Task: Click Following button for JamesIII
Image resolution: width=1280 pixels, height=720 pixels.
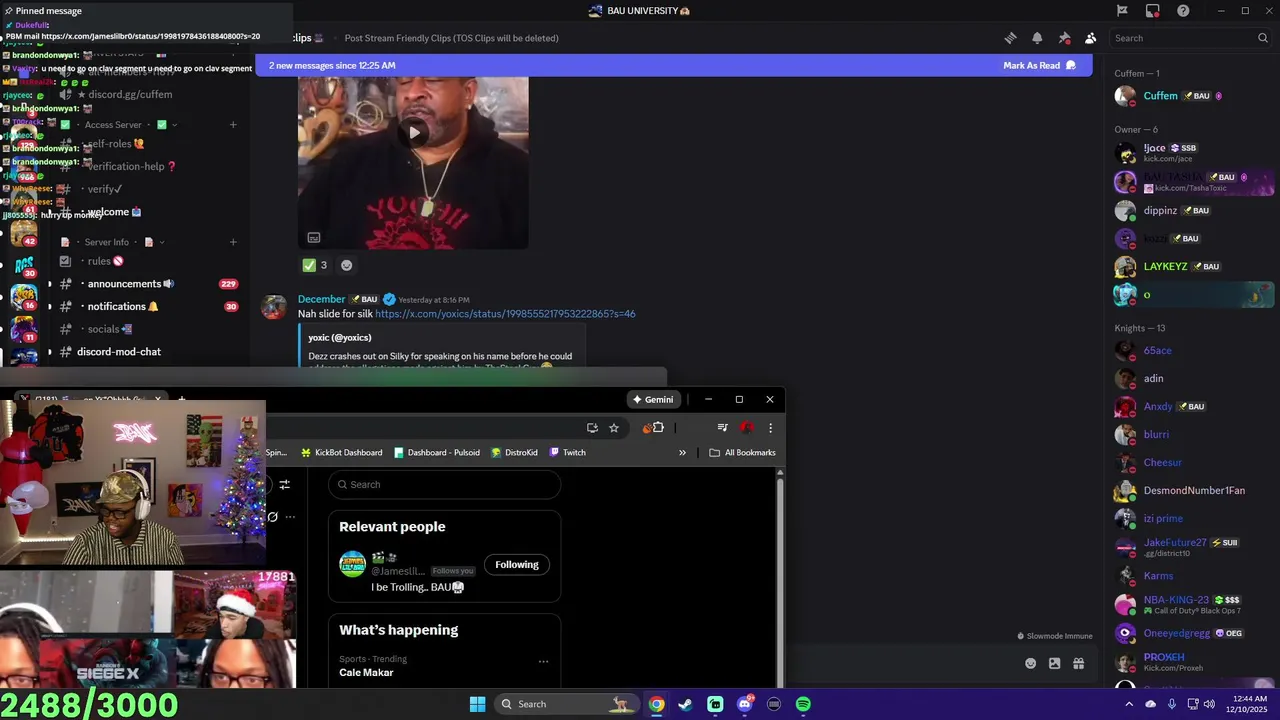Action: click(x=516, y=564)
